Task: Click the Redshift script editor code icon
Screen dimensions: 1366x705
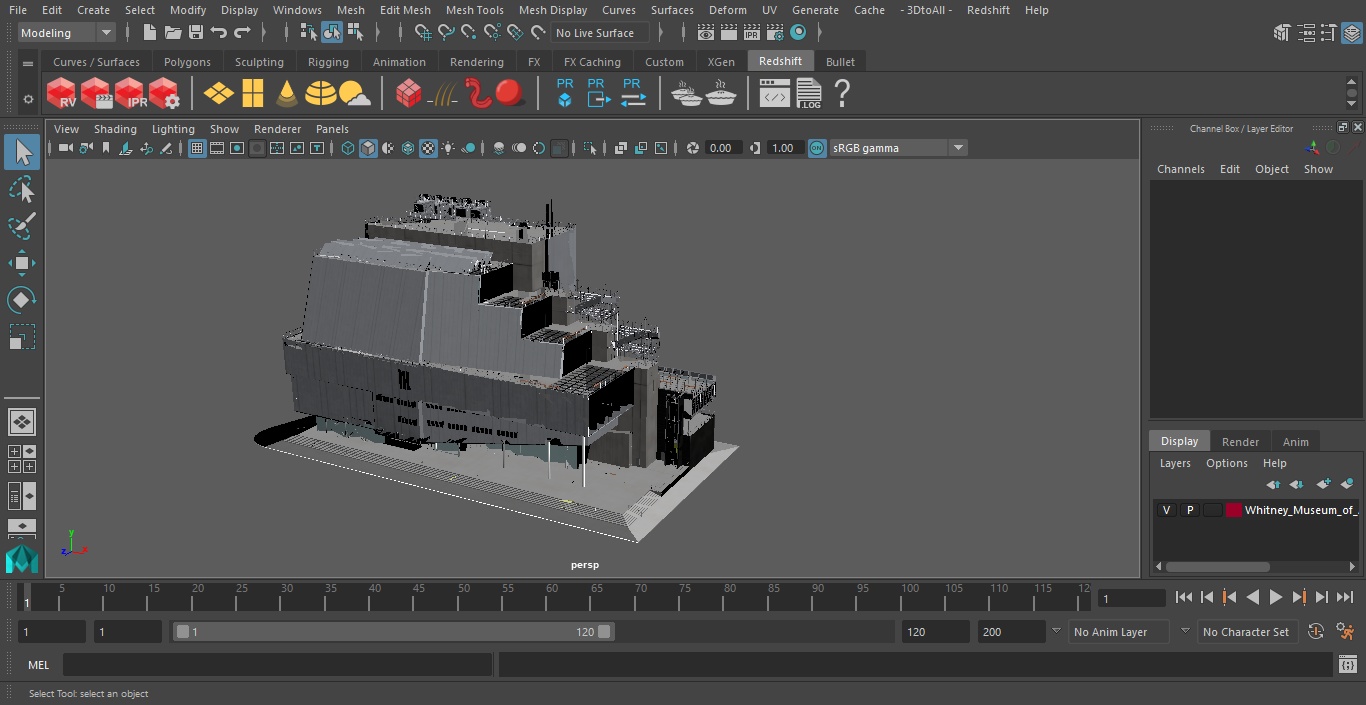Action: coord(774,94)
